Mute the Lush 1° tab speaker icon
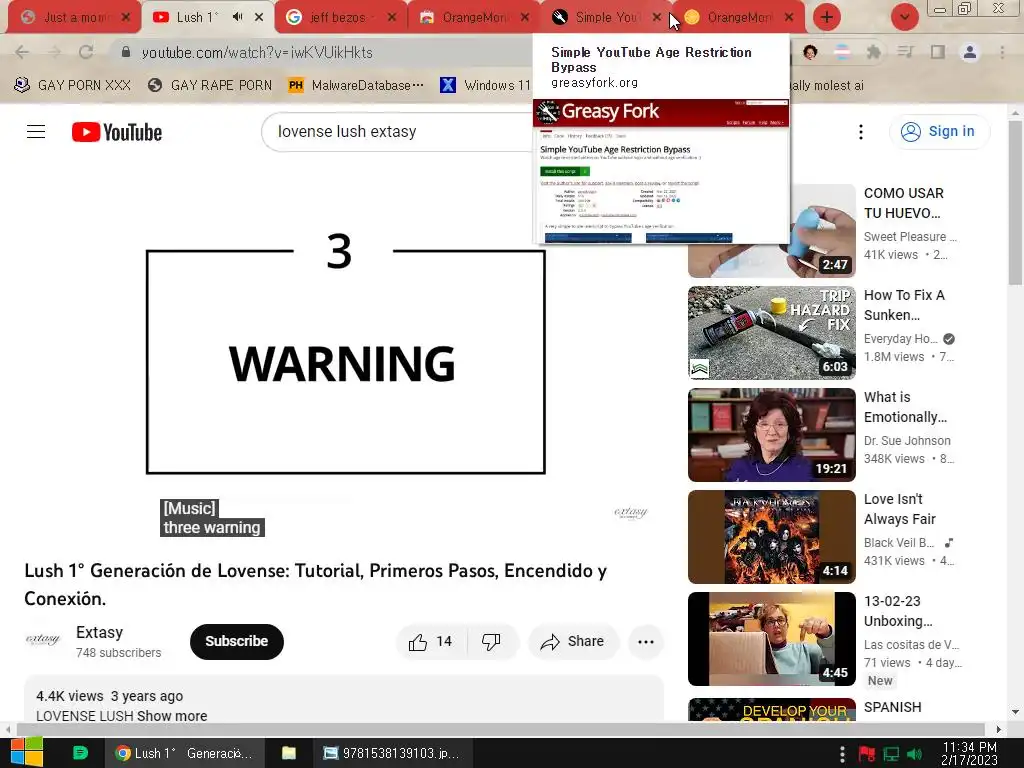1024x768 pixels. [238, 17]
